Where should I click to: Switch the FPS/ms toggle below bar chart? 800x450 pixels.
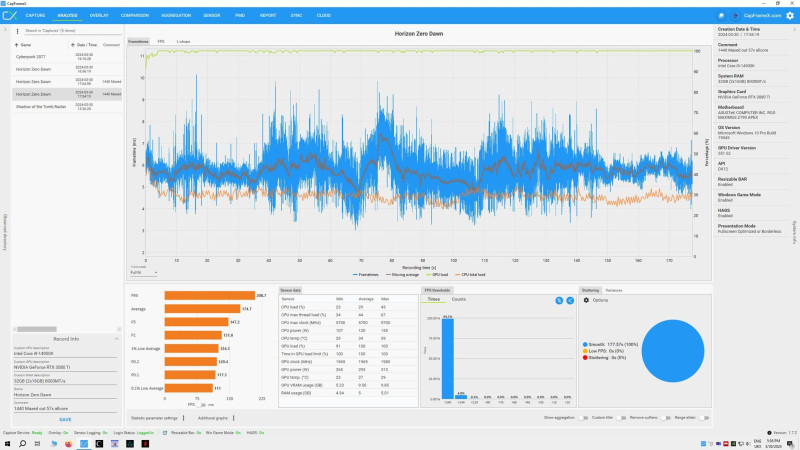click(201, 405)
